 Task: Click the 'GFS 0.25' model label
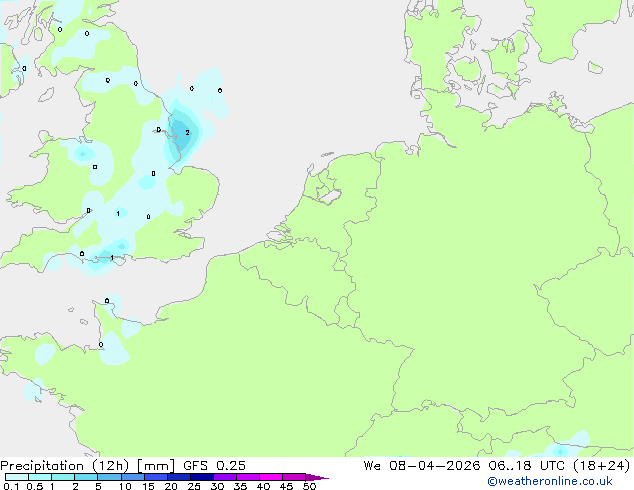pos(214,466)
